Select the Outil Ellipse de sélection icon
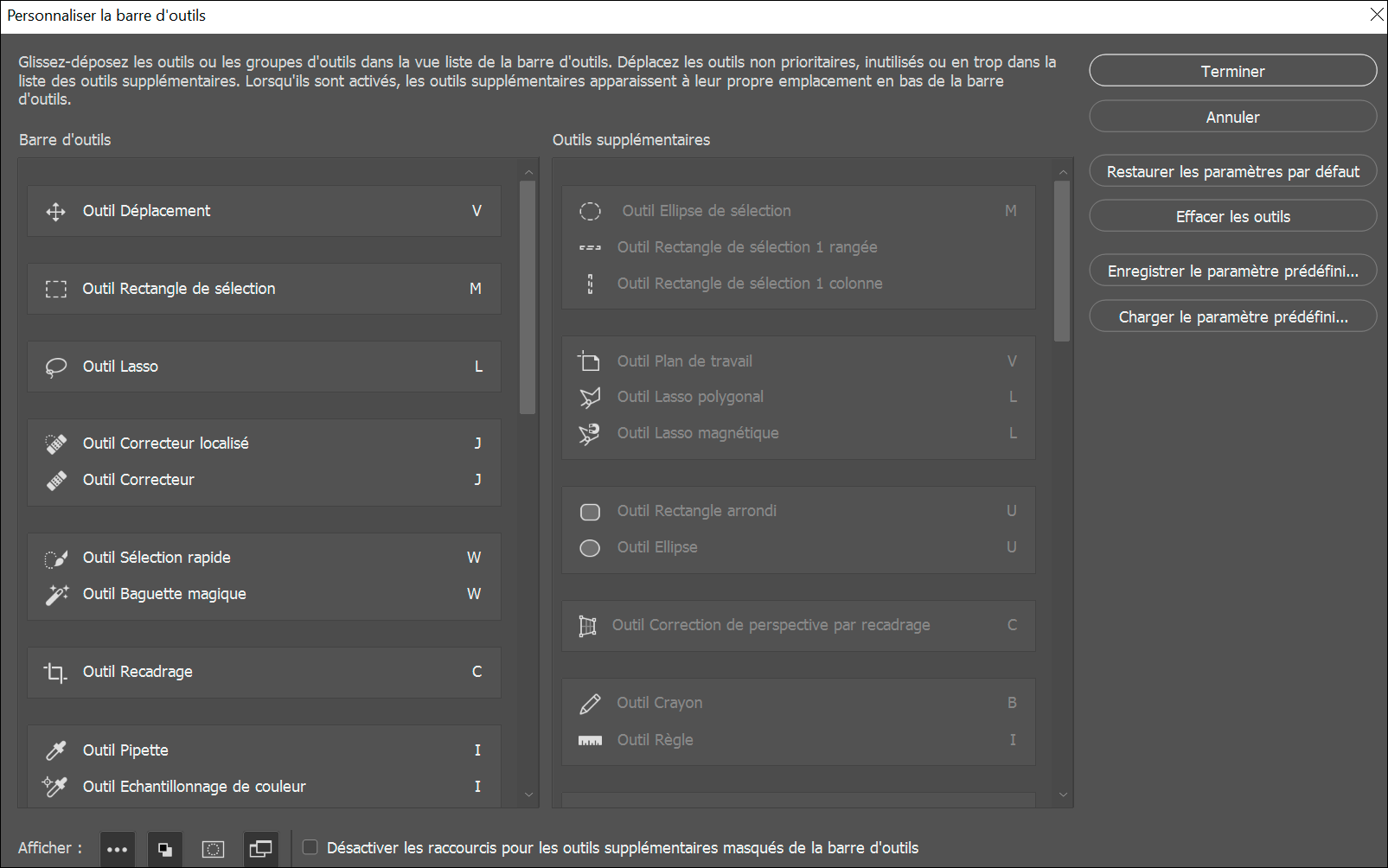 (590, 212)
